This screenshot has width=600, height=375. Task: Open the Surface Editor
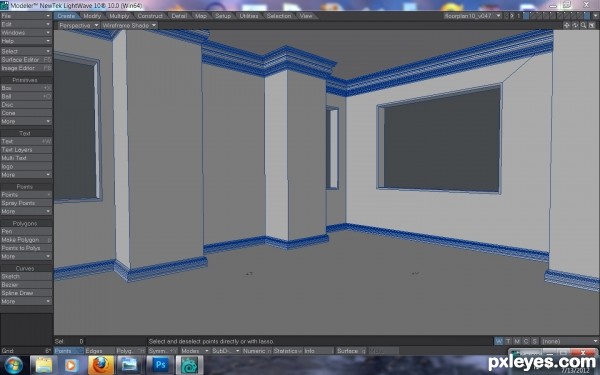tap(26, 59)
